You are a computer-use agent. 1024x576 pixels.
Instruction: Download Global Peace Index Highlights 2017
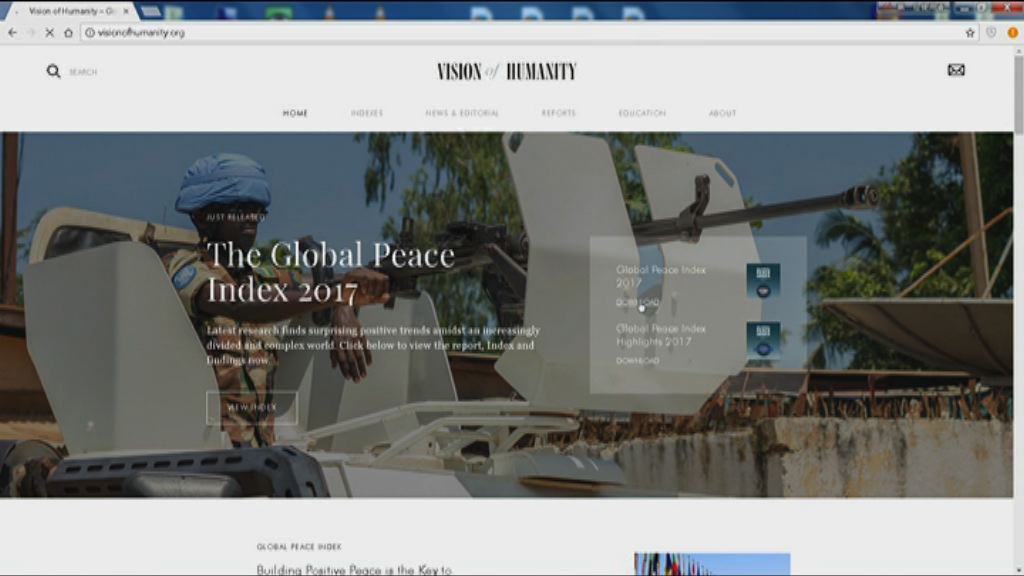click(637, 361)
